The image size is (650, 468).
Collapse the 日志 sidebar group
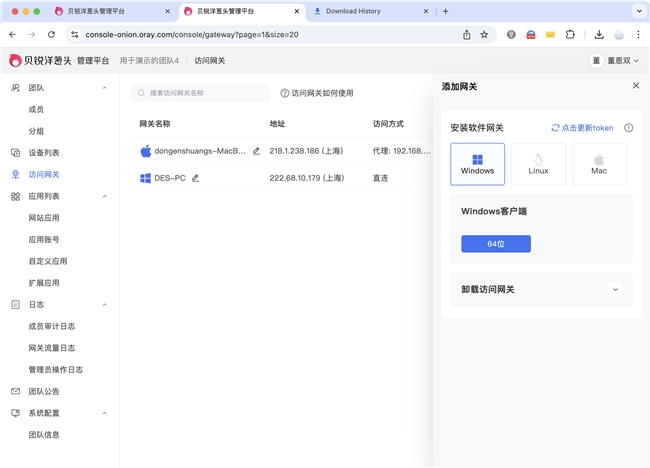104,304
